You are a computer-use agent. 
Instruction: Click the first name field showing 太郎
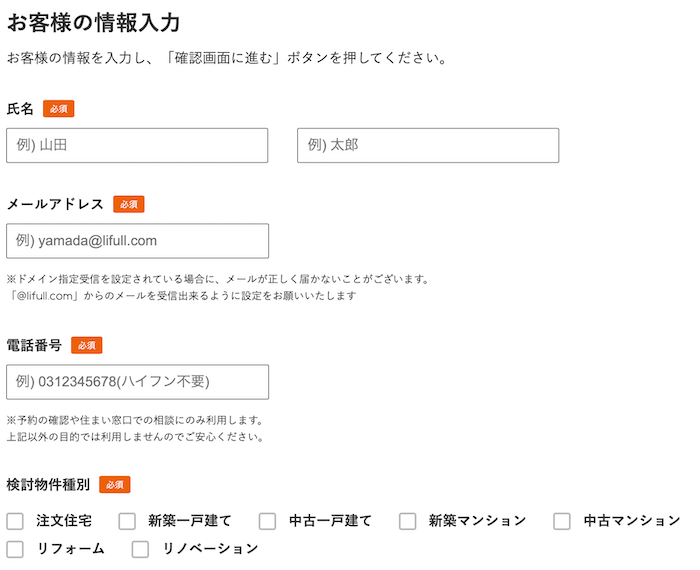point(428,146)
